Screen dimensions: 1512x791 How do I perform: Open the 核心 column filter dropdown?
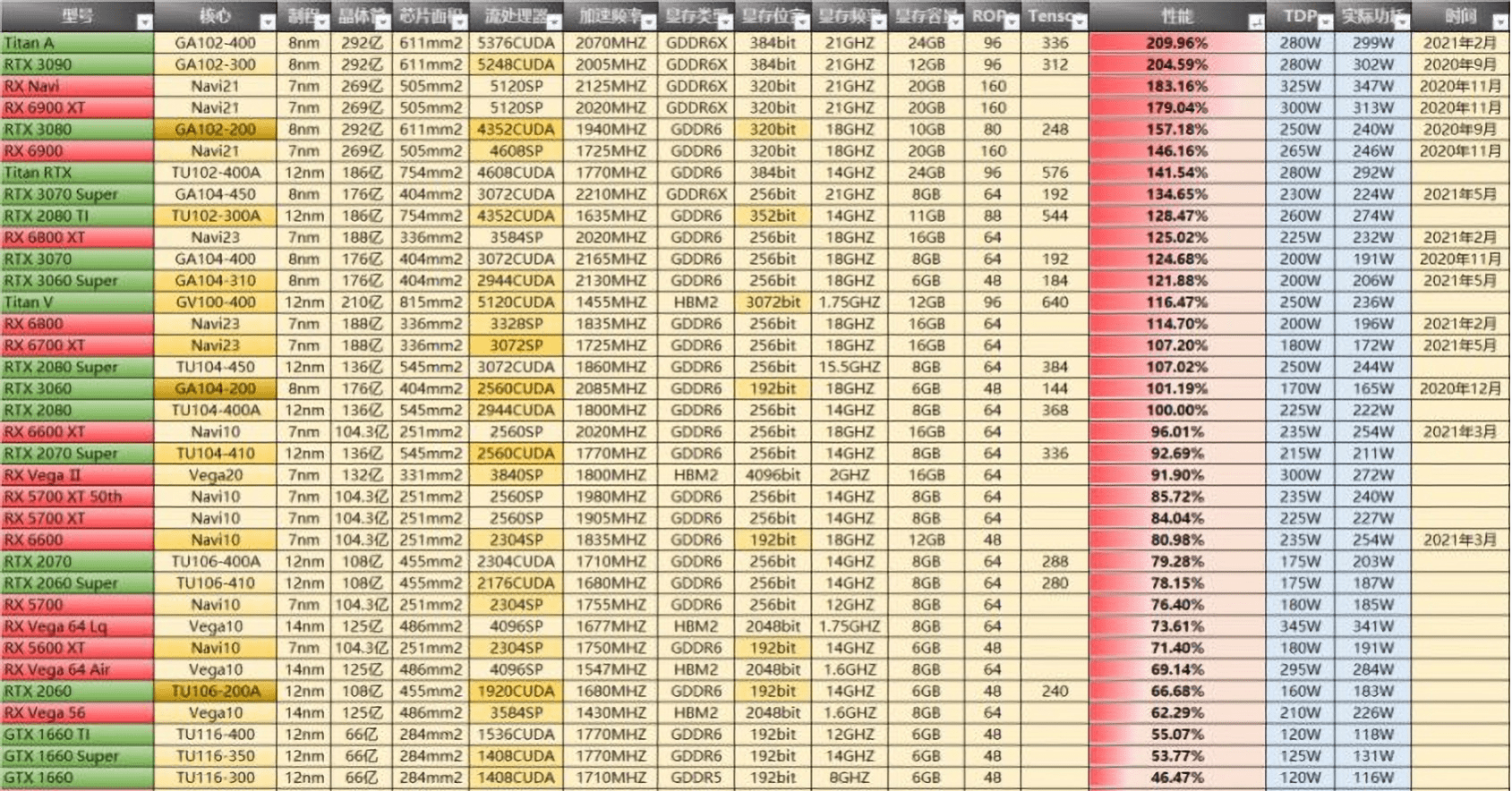point(267,21)
